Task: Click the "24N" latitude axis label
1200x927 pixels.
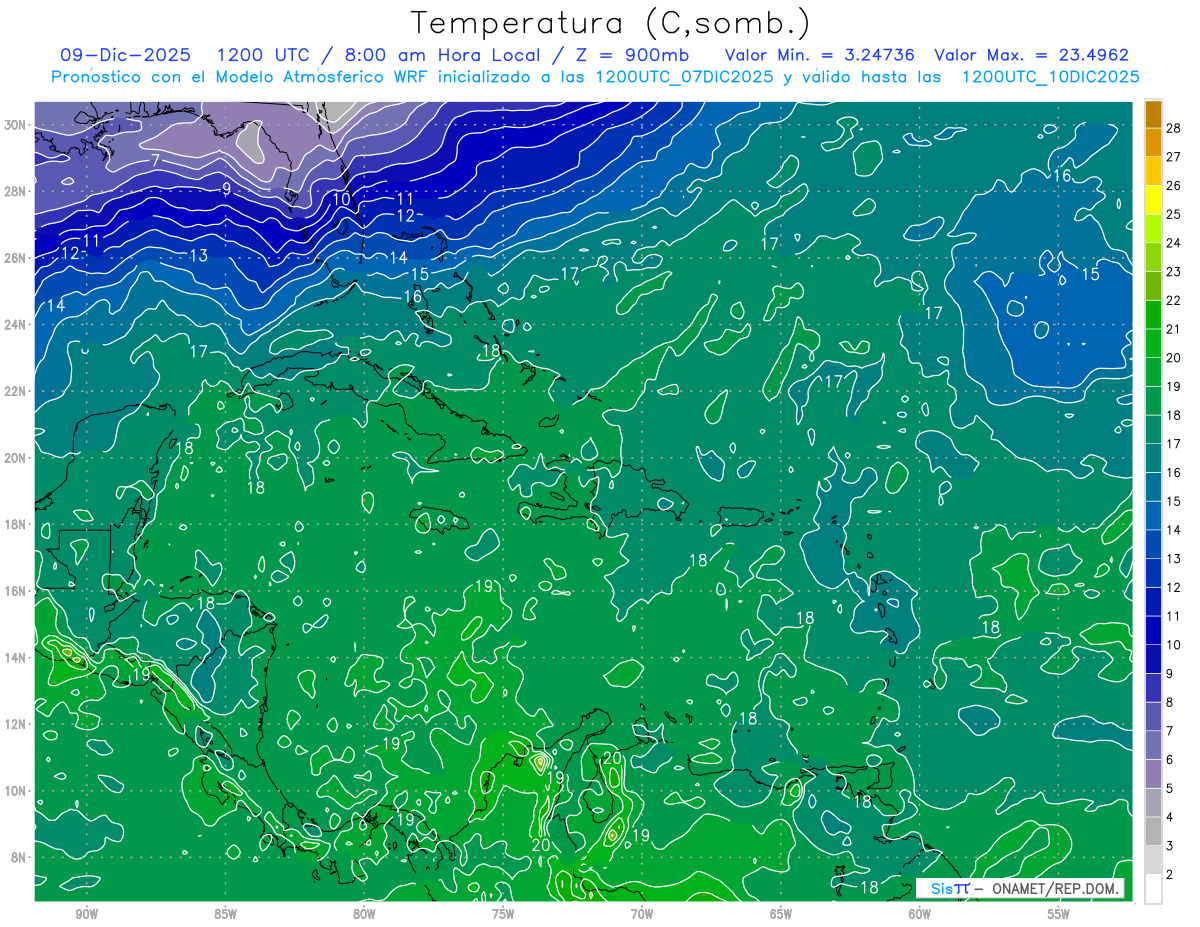Action: click(17, 325)
